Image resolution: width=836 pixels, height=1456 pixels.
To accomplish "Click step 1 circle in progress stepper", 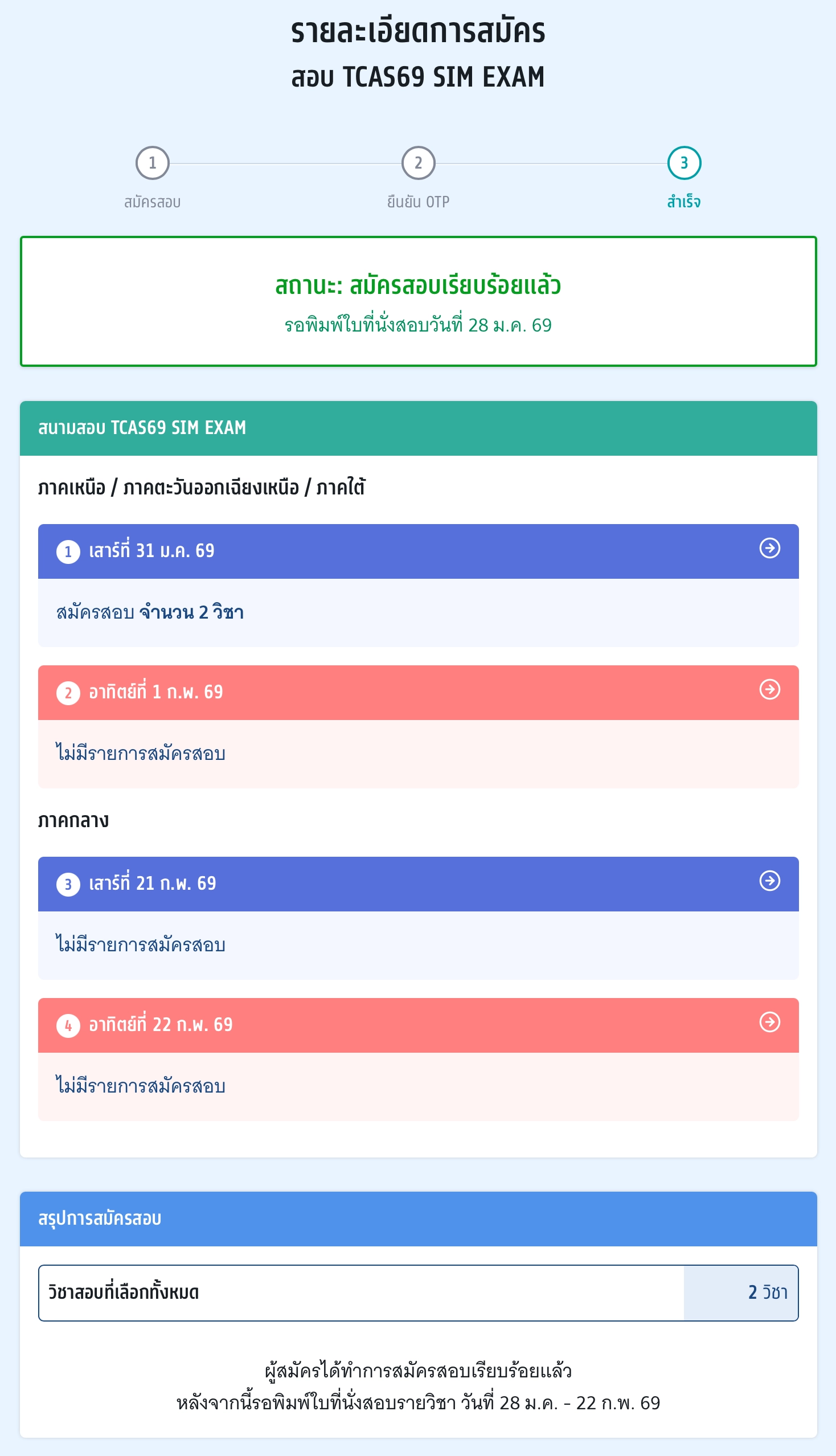I will 152,163.
